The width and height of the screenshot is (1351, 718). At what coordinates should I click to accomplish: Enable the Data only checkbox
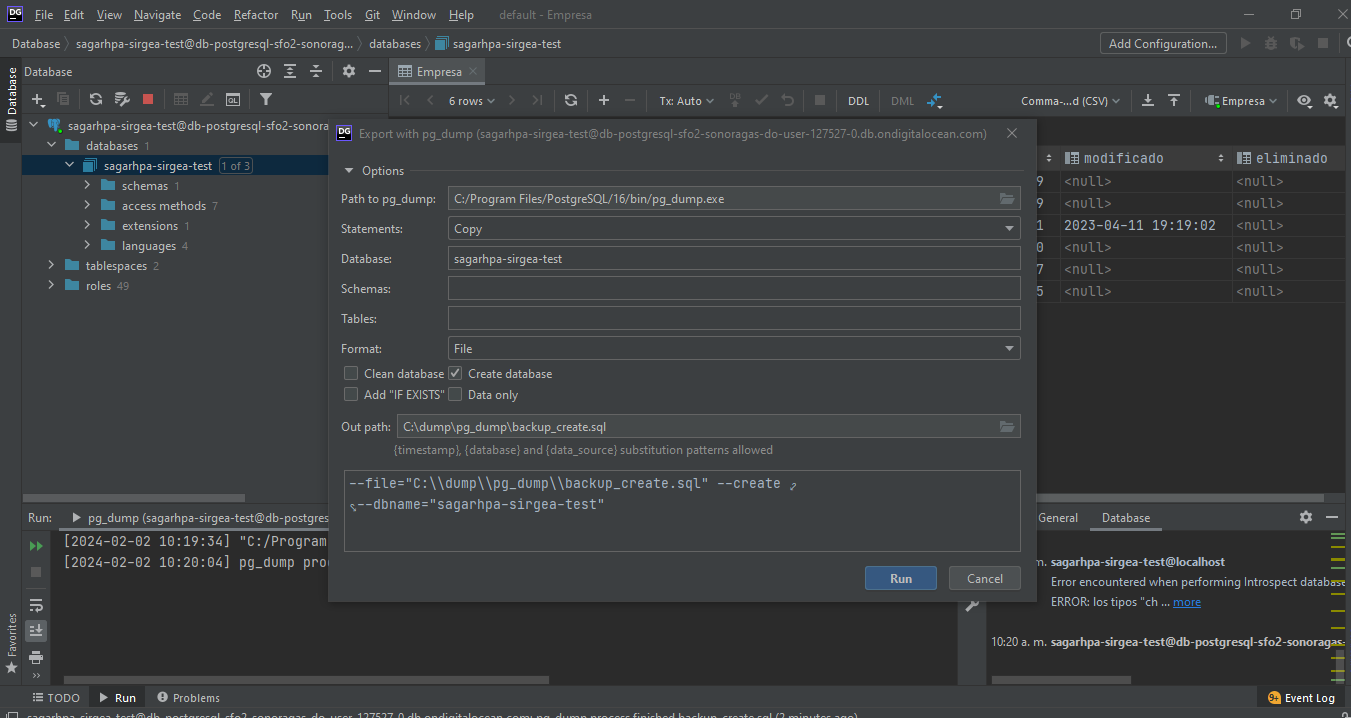(455, 394)
